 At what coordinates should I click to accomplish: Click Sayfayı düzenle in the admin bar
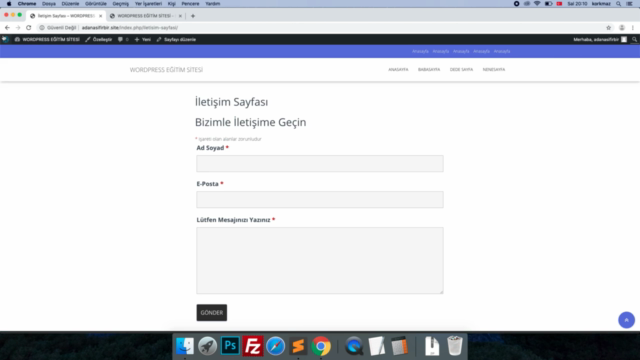[176, 40]
